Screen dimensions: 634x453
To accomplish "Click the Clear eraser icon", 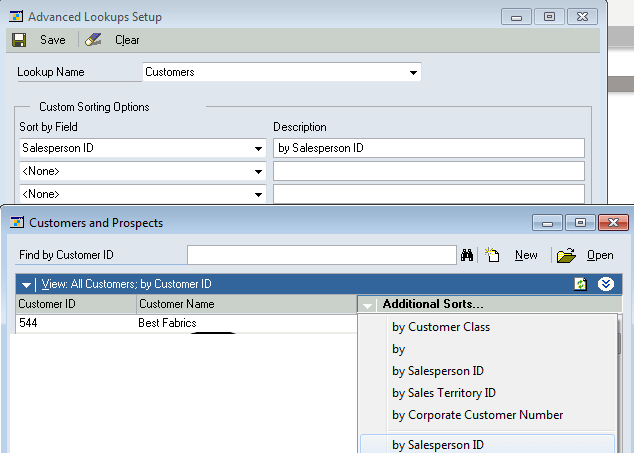I will coord(94,40).
